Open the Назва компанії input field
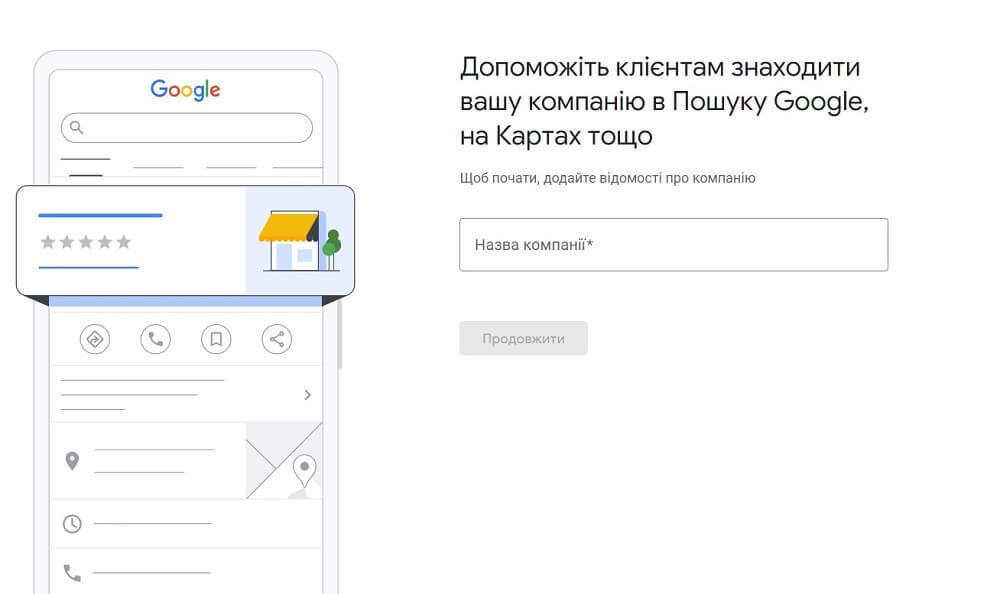 (x=673, y=244)
